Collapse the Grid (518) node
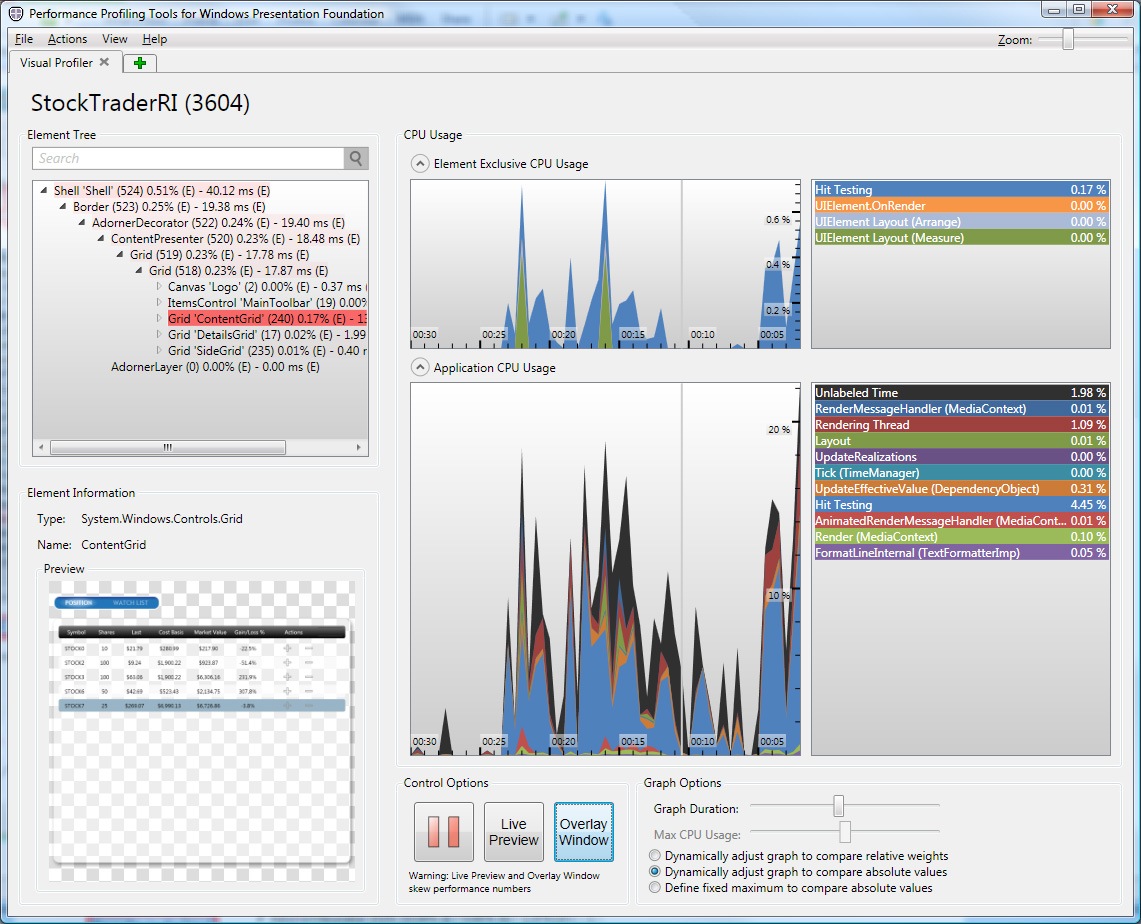Image resolution: width=1141 pixels, height=924 pixels. [x=138, y=271]
